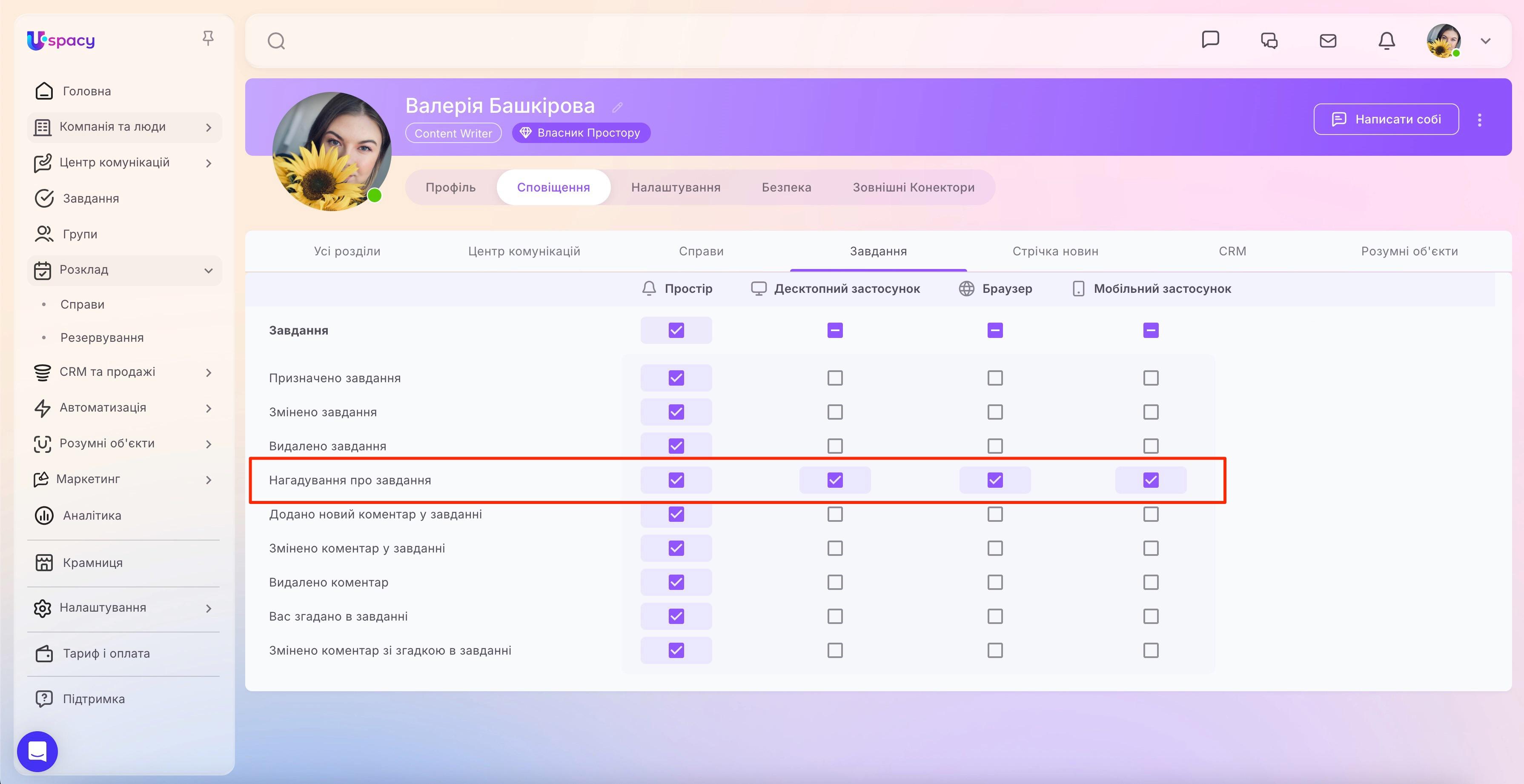Toggle Десктопний застосунок checkbox for Завдання header row
The height and width of the screenshot is (784, 1524).
pyautogui.click(x=835, y=330)
